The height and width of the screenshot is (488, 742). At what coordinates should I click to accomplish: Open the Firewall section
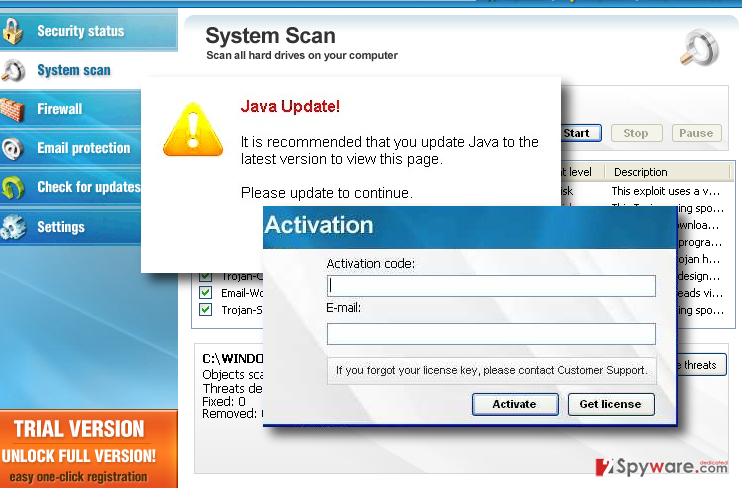point(71,109)
